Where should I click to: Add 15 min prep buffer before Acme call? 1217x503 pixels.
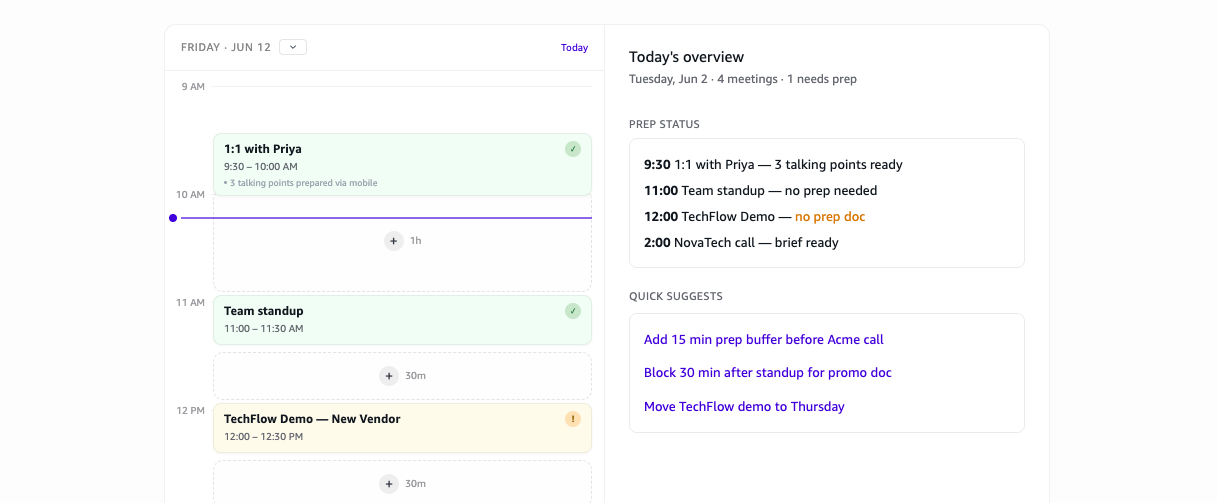click(x=764, y=340)
